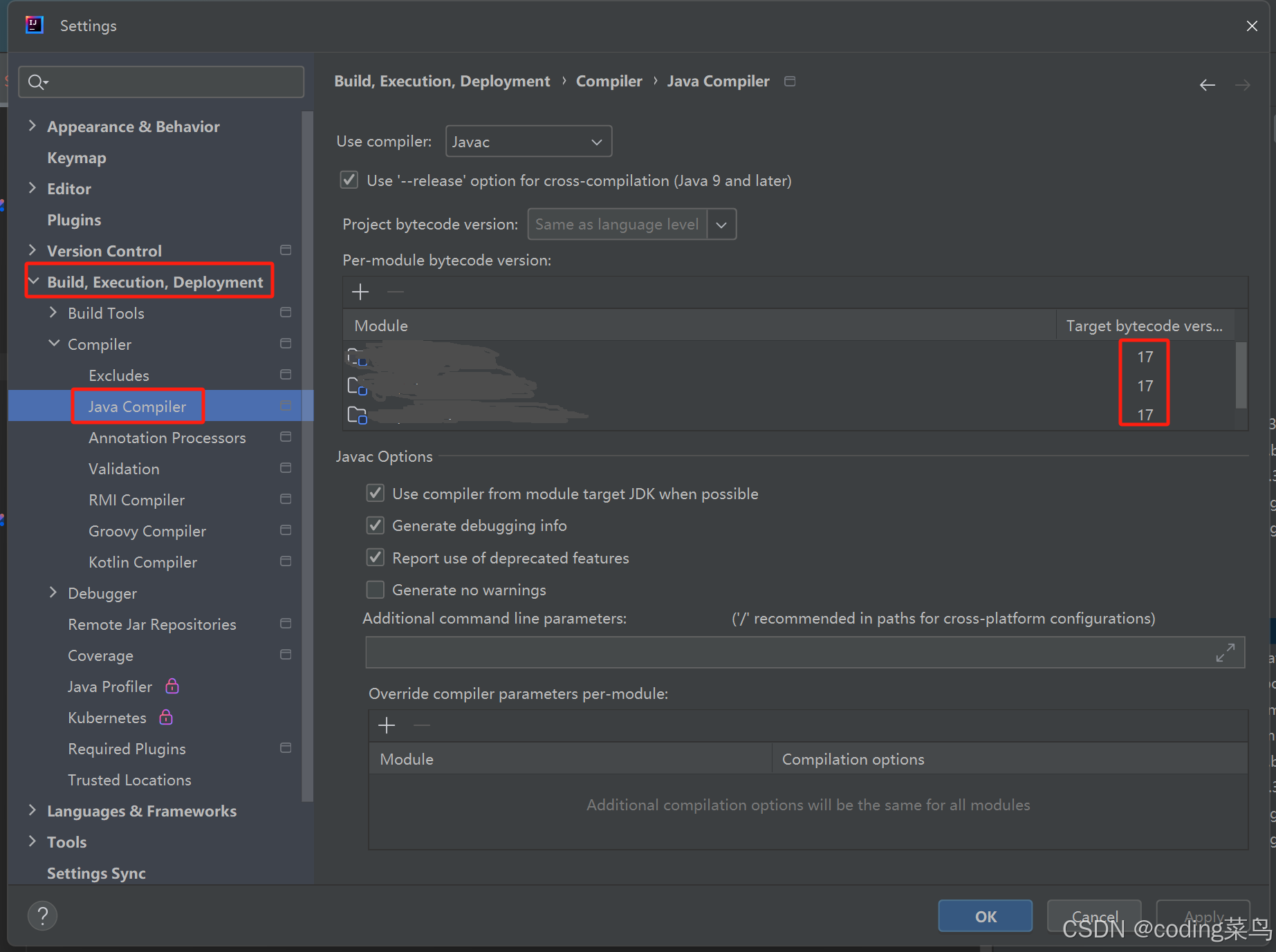Click the project icon next to Annotation Processors
The height and width of the screenshot is (952, 1276).
(x=286, y=436)
